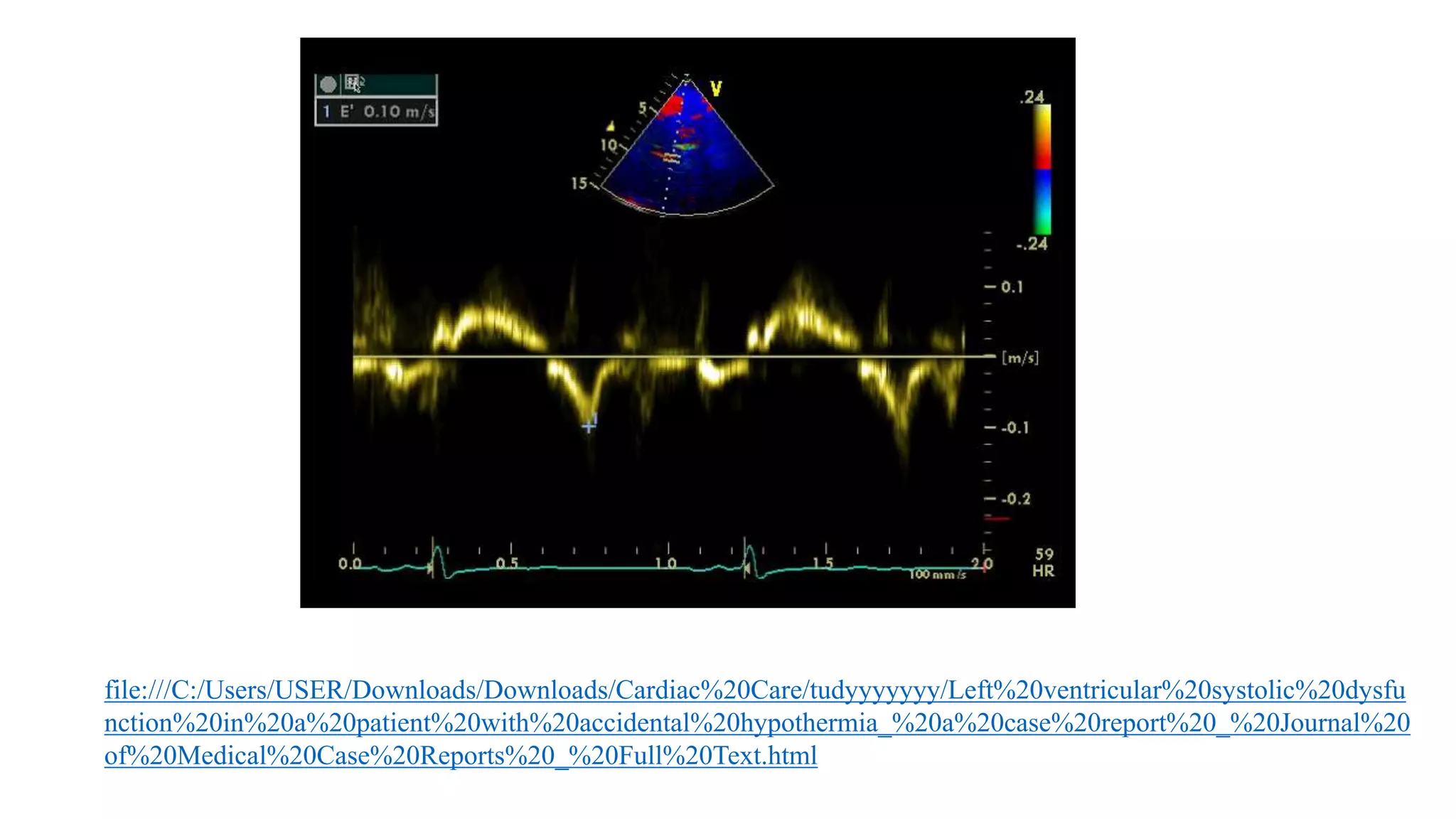The width and height of the screenshot is (1456, 819).
Task: Click the 59 HR heart rate readout
Action: (1044, 562)
